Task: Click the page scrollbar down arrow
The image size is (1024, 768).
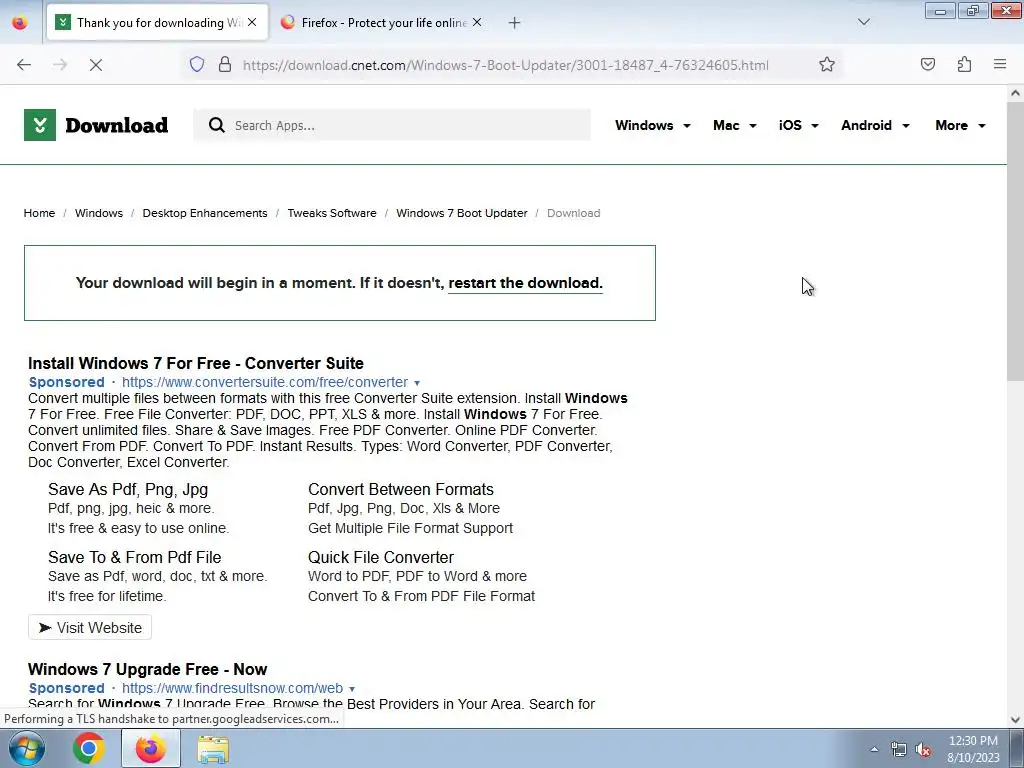Action: click(x=1015, y=720)
